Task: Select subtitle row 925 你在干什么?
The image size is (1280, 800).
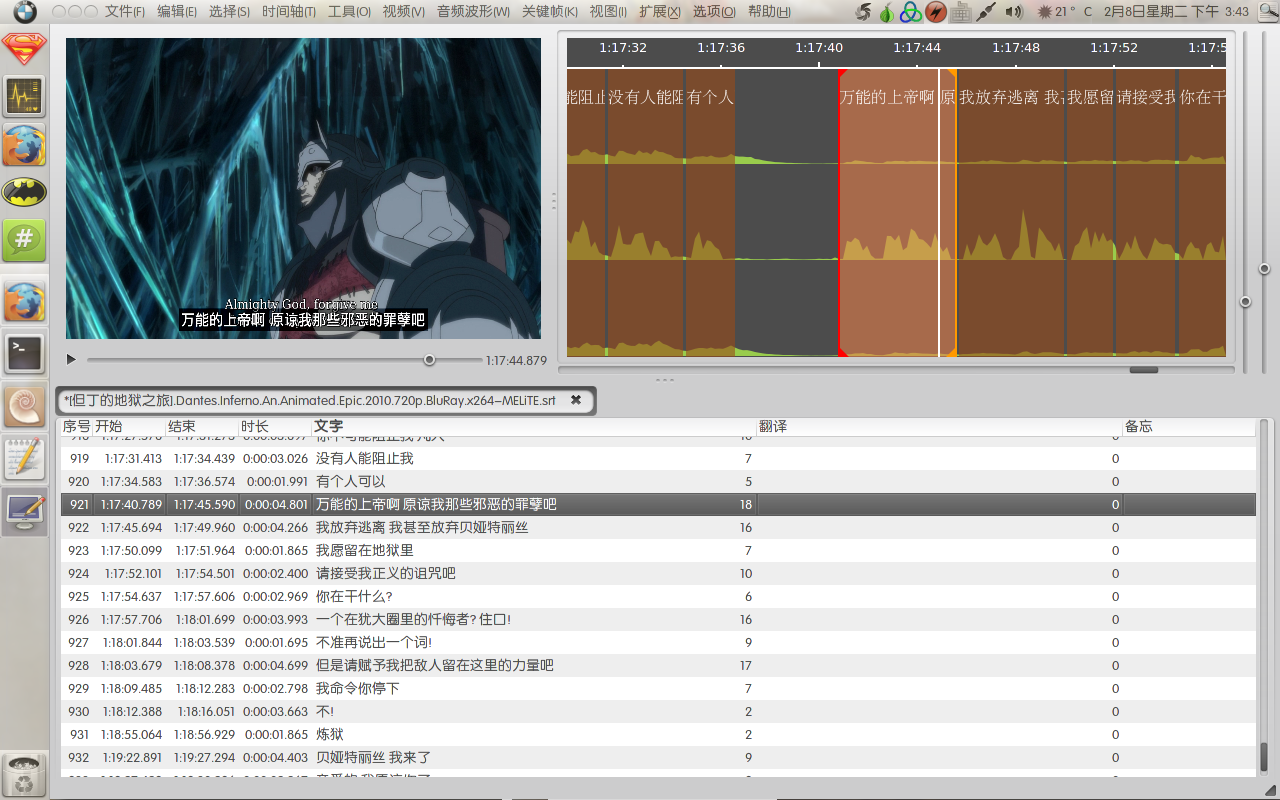Action: click(x=658, y=596)
